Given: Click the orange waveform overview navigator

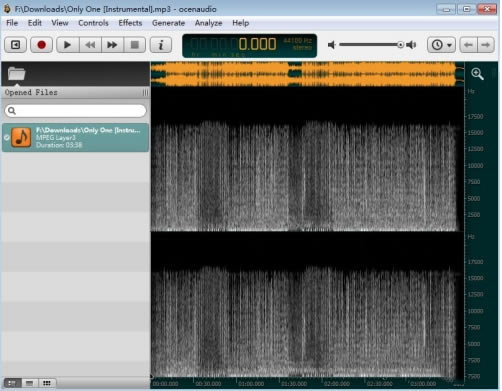Looking at the screenshot, I should point(307,74).
